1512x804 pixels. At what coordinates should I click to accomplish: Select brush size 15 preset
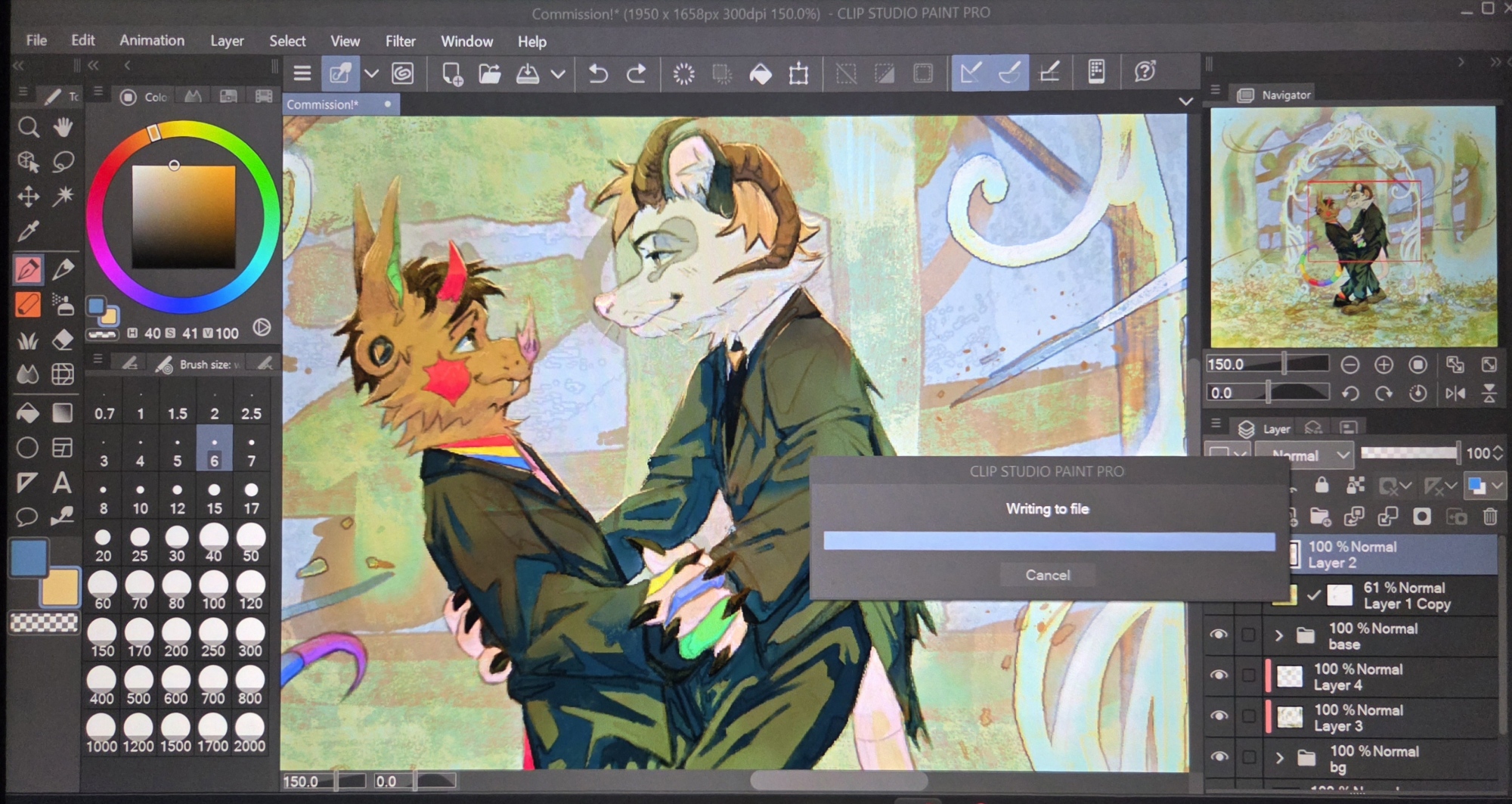pos(214,498)
